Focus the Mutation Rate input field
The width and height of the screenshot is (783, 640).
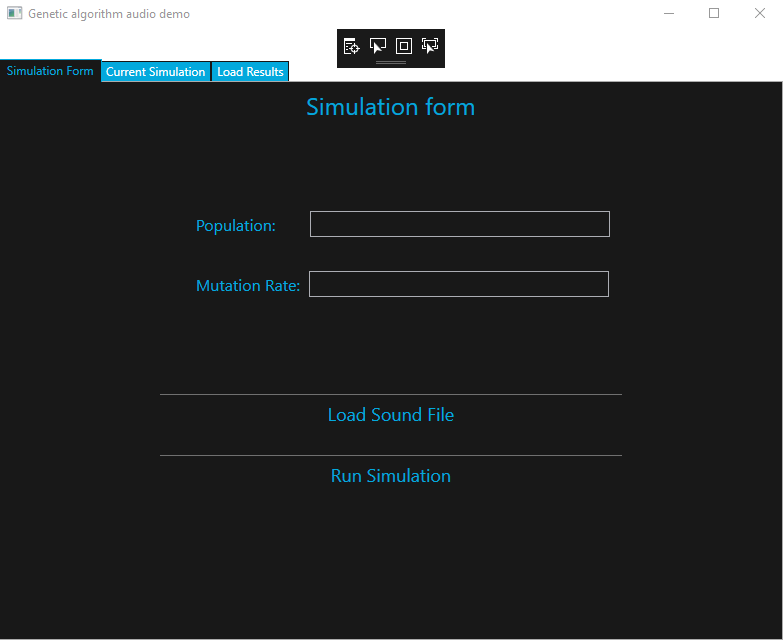pyautogui.click(x=459, y=284)
